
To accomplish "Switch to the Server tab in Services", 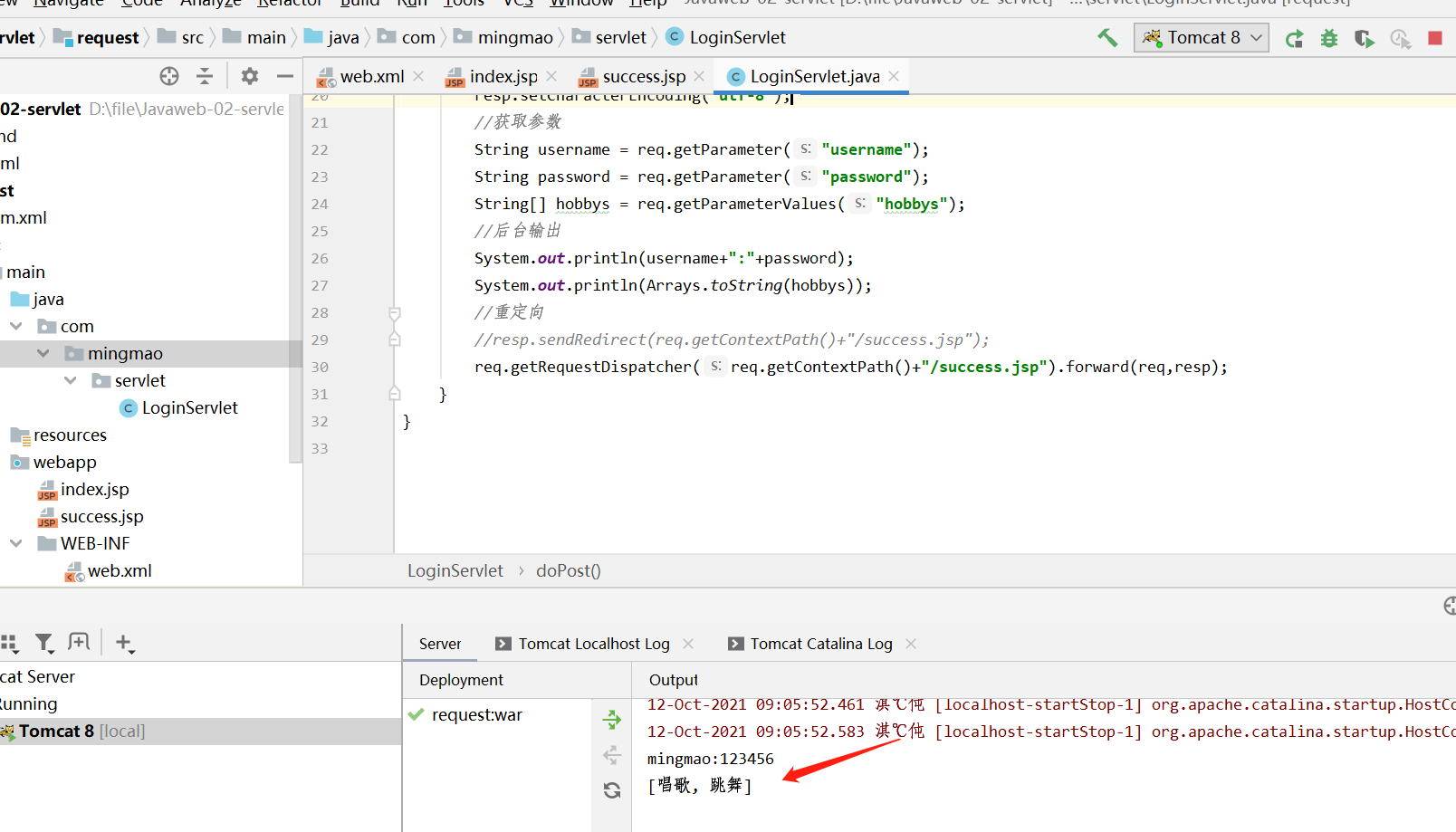I will point(440,644).
